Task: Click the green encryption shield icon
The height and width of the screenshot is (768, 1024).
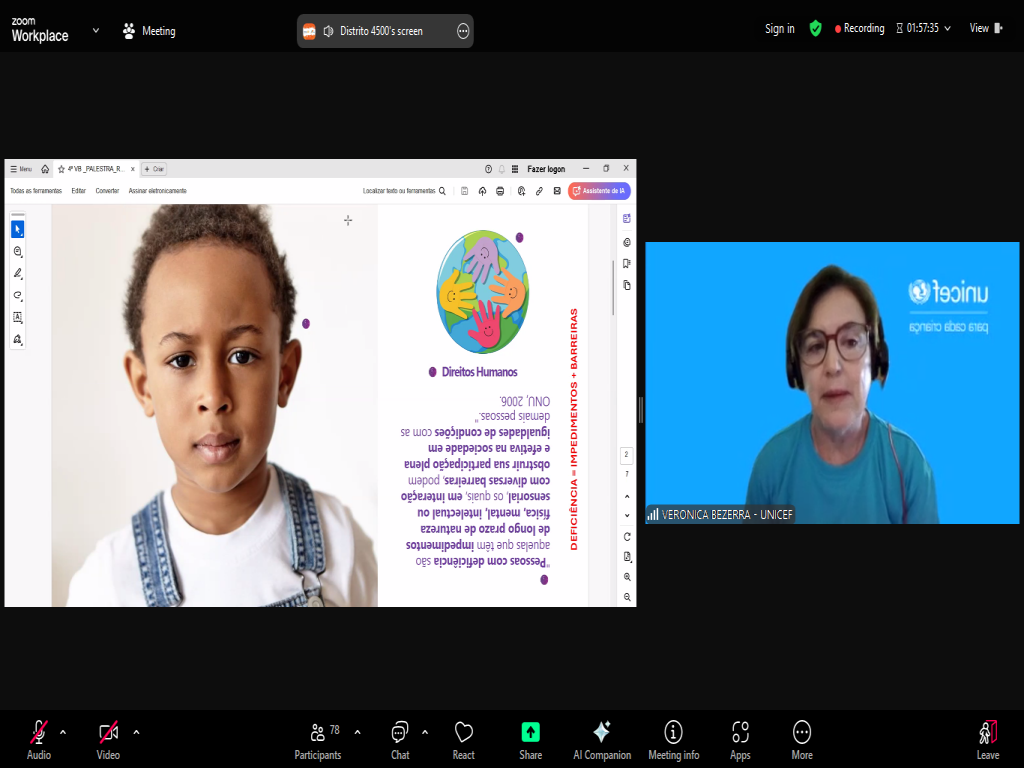Action: point(816,29)
